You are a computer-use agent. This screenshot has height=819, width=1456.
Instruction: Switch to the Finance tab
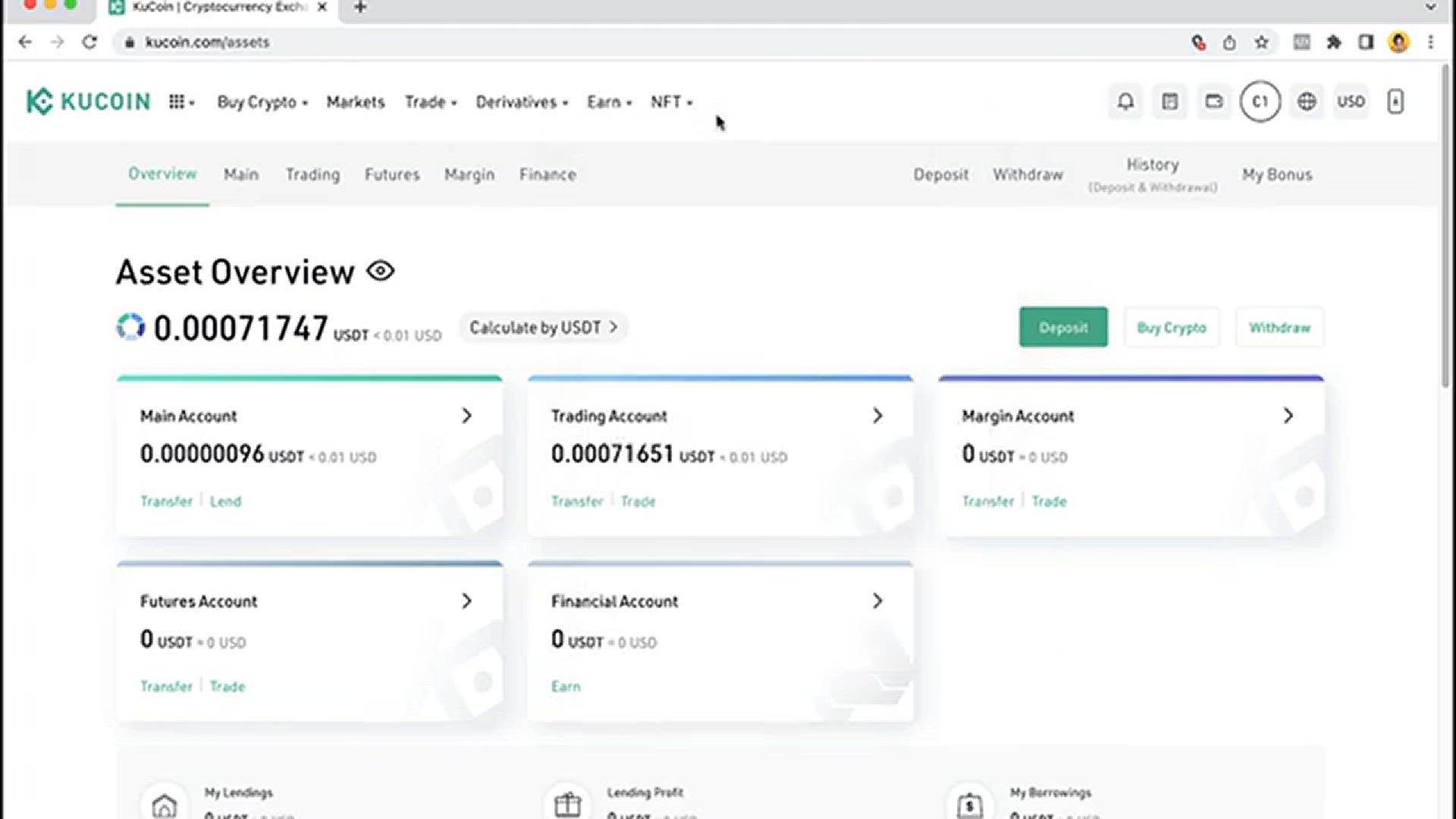[x=548, y=174]
